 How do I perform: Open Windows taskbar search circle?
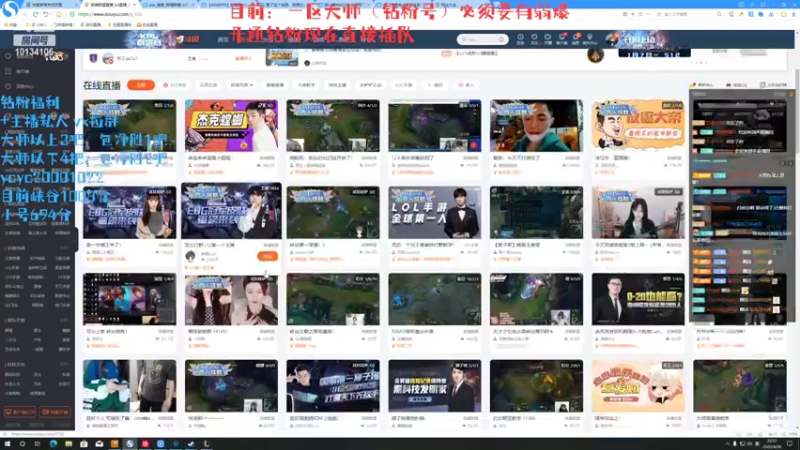pos(22,444)
